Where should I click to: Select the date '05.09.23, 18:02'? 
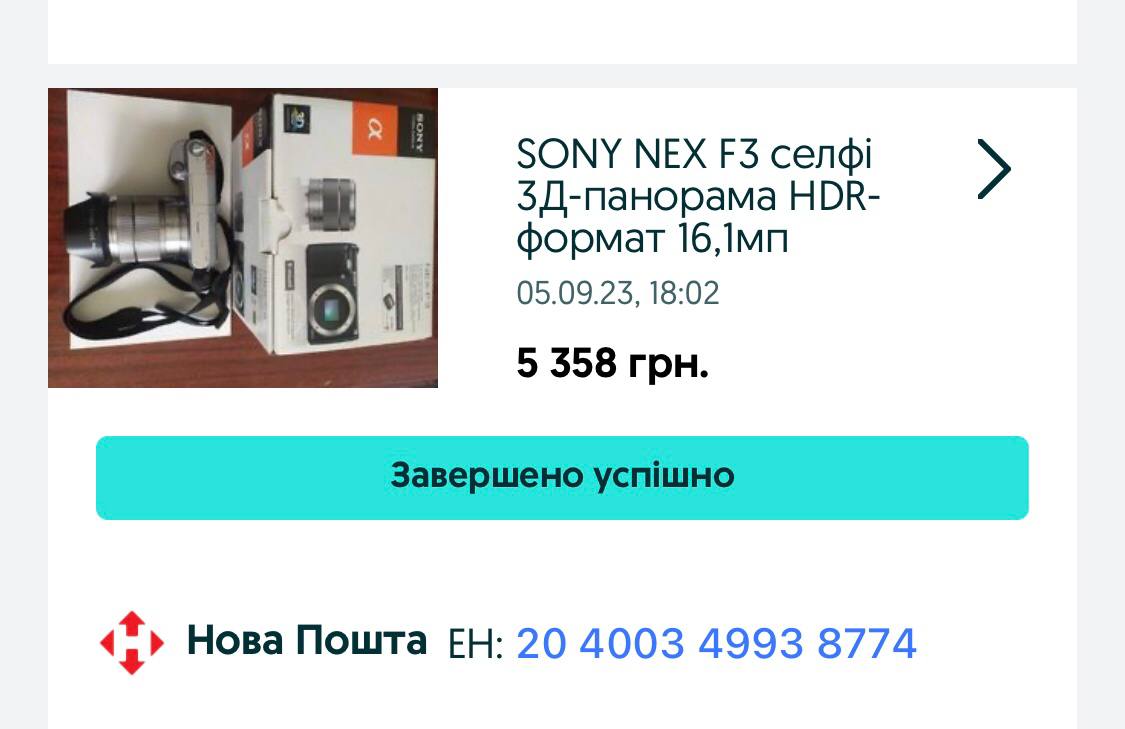(x=618, y=293)
